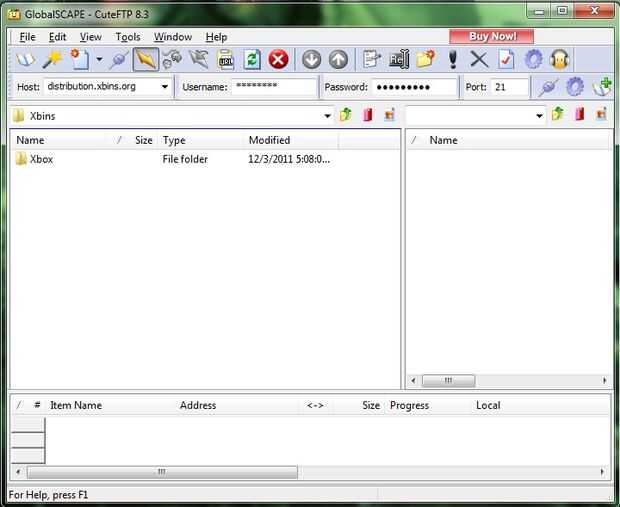The image size is (620, 507).
Task: Open the Site Manager book icon
Action: coord(26,60)
